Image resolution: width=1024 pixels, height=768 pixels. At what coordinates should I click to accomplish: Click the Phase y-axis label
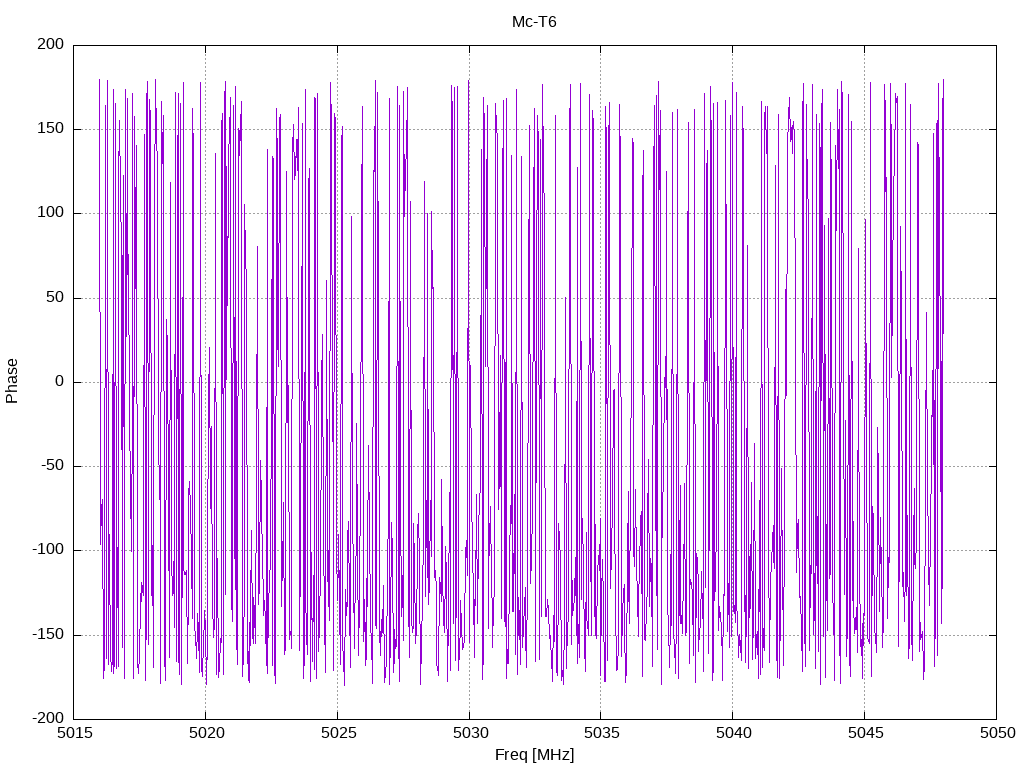coord(12,381)
